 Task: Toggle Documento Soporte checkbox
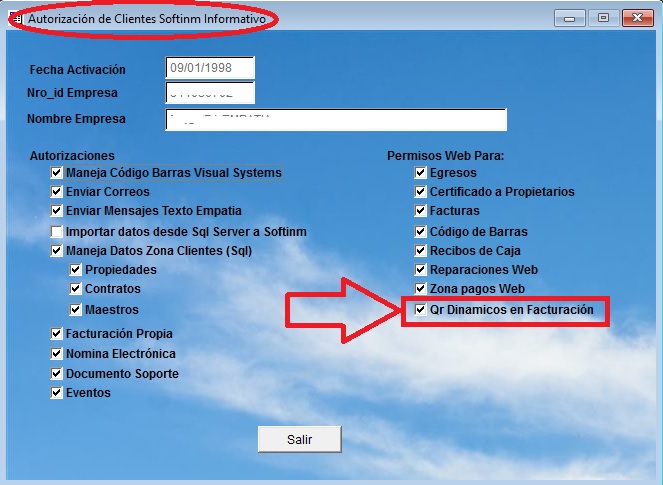56,374
